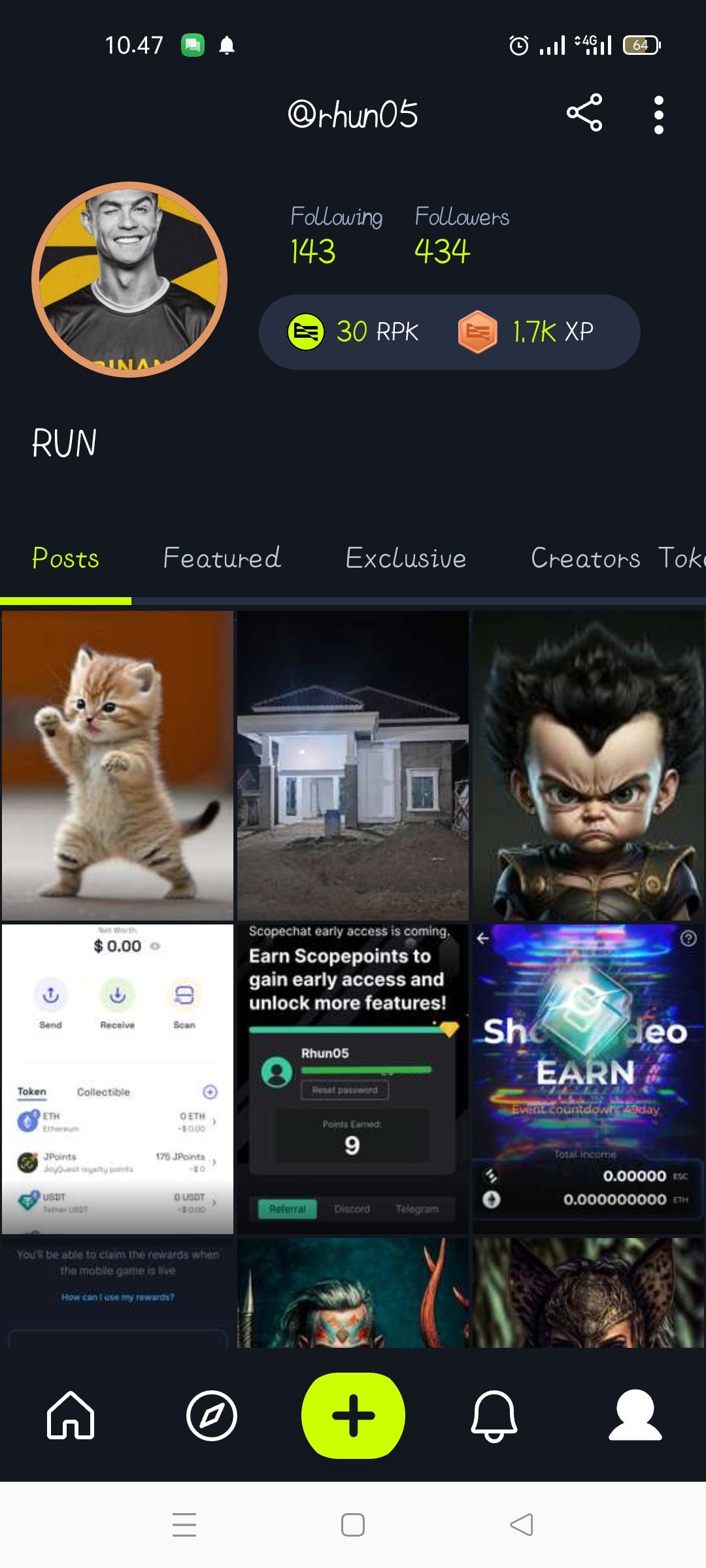Go to the Home feed icon
This screenshot has height=1568, width=706.
71,1415
